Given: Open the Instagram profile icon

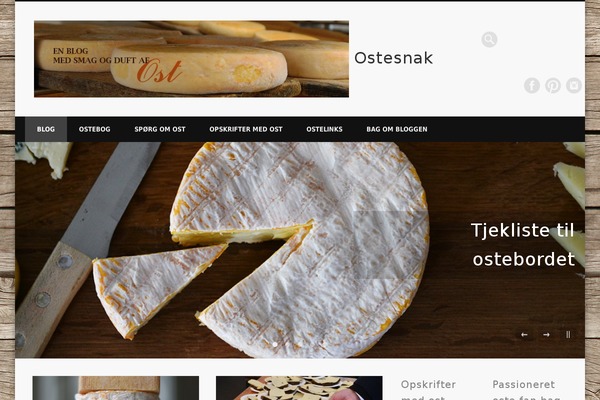Looking at the screenshot, I should (574, 85).
